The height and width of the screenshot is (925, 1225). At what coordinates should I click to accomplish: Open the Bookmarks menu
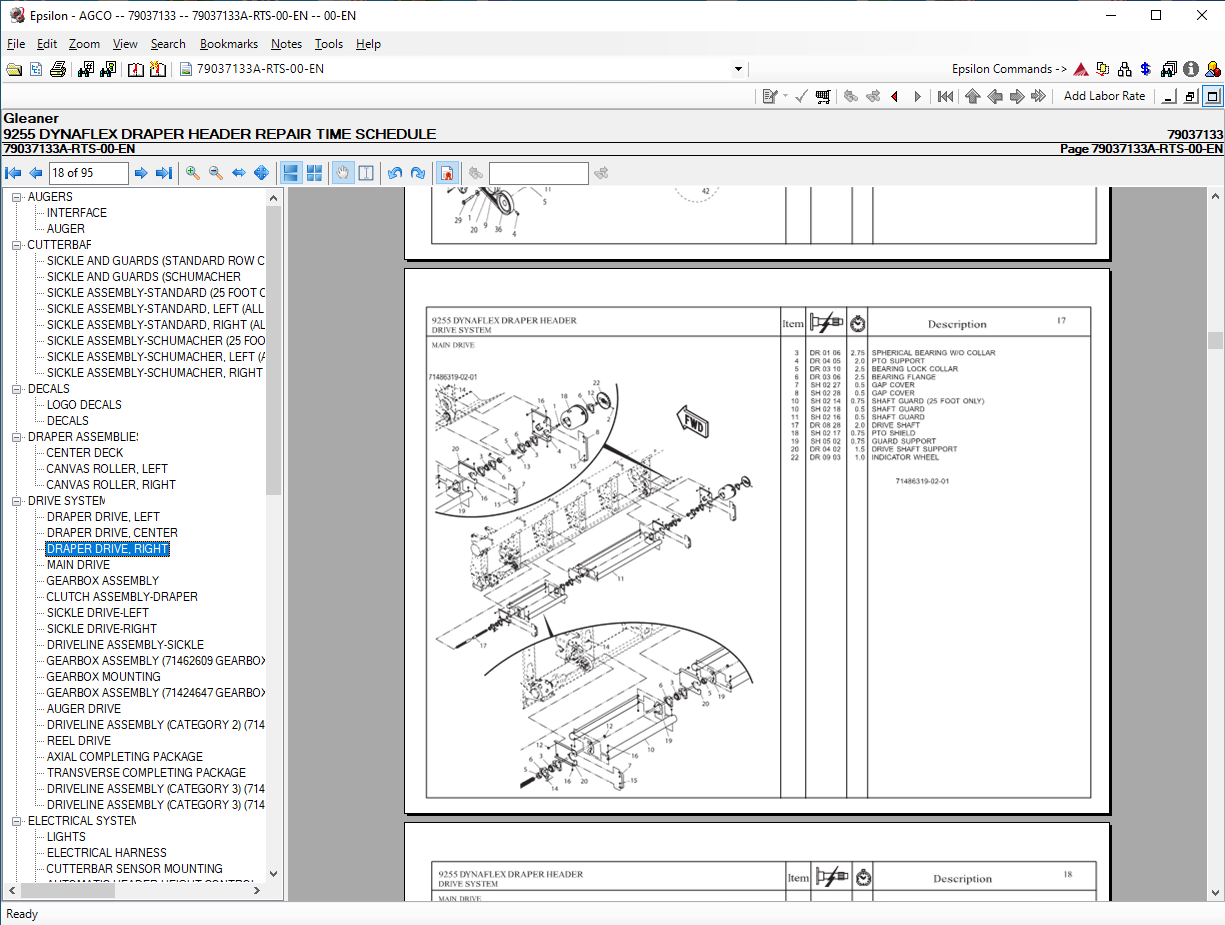coord(229,44)
